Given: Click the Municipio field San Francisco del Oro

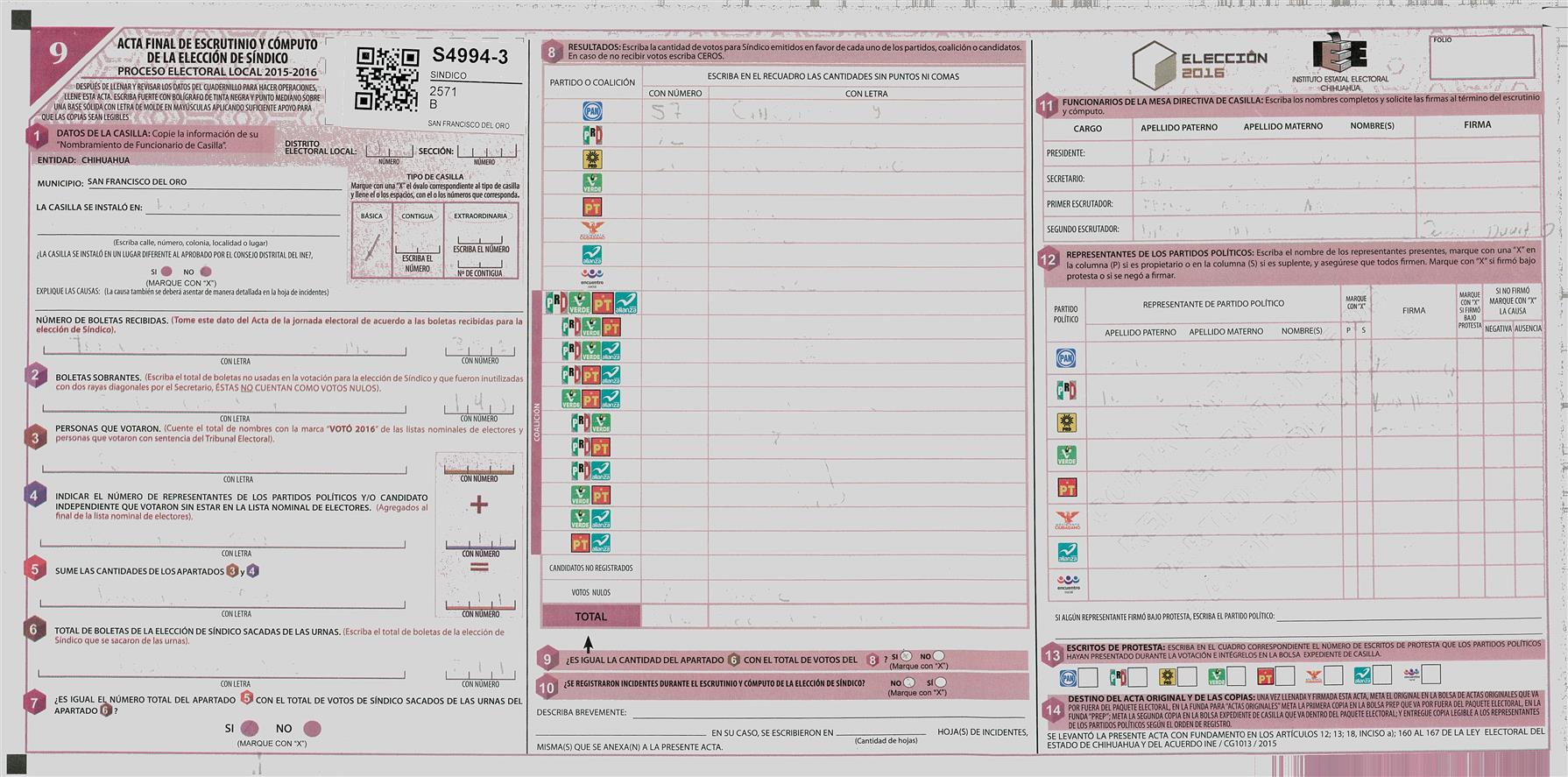Looking at the screenshot, I should click(214, 182).
